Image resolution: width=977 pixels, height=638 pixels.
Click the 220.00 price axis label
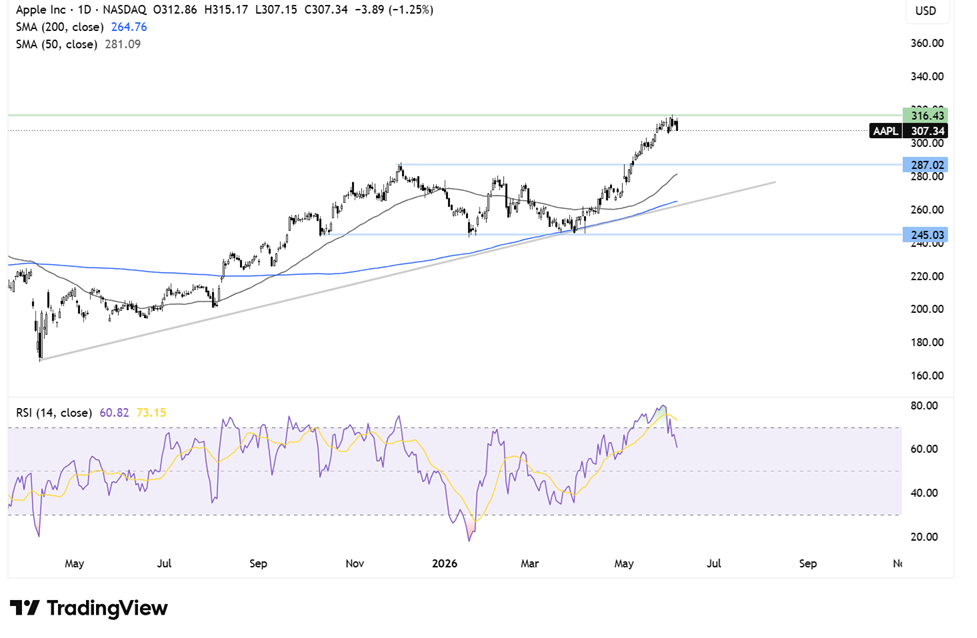[x=927, y=276]
